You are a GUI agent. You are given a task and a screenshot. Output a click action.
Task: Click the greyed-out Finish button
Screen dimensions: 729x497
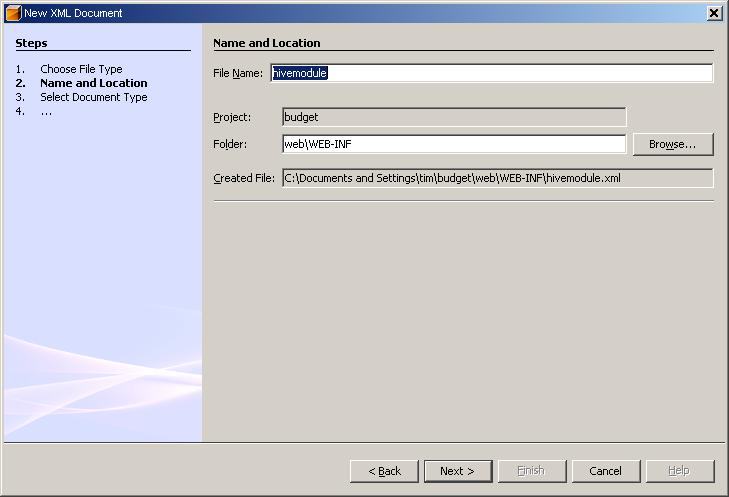coord(532,471)
